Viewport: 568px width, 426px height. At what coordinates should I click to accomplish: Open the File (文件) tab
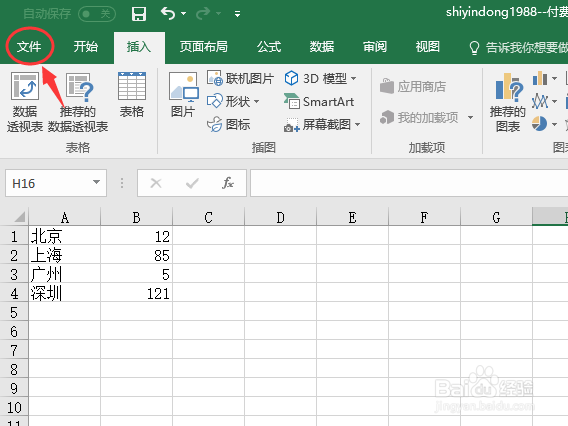pyautogui.click(x=29, y=47)
